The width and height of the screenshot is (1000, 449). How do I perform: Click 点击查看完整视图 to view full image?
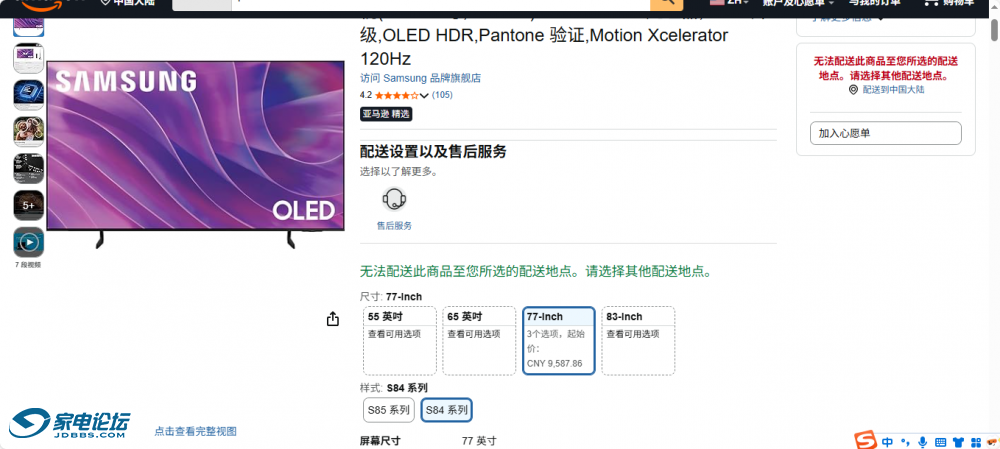pyautogui.click(x=195, y=431)
